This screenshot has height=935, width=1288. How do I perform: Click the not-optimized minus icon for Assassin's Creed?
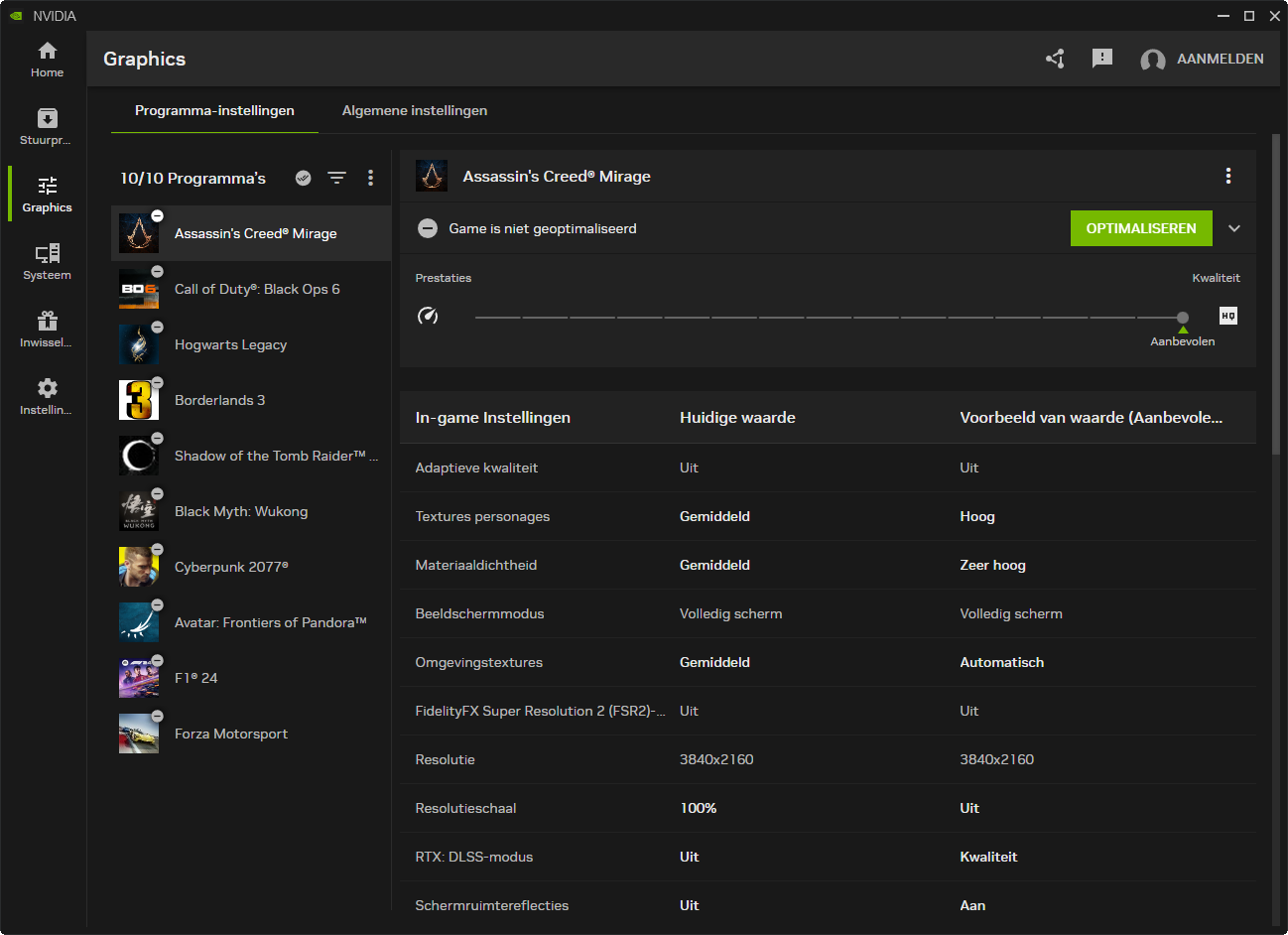[x=428, y=228]
